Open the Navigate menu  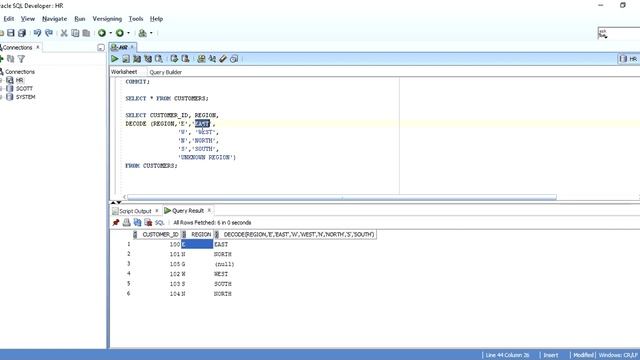tap(54, 19)
